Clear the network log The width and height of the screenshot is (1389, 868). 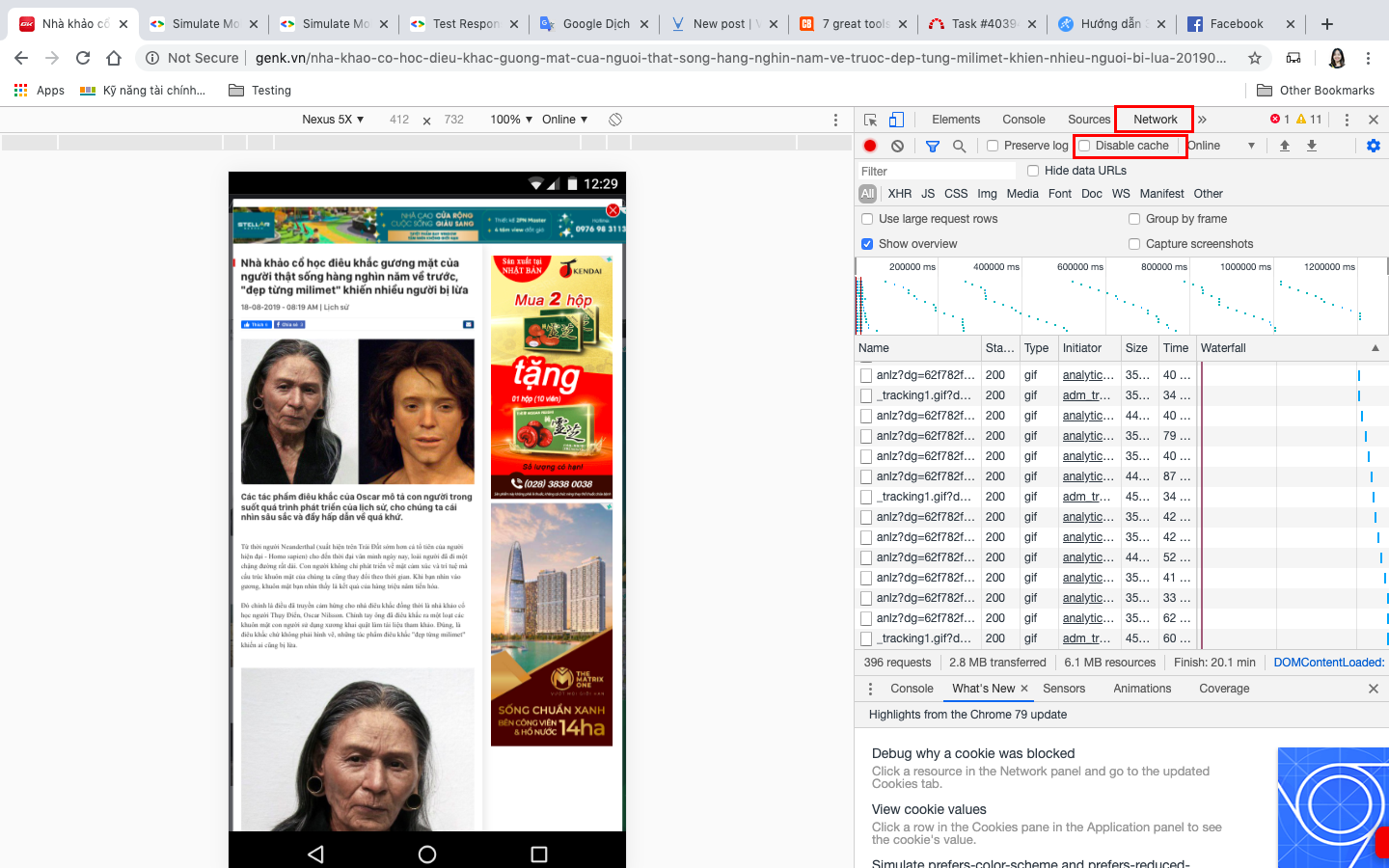[898, 146]
